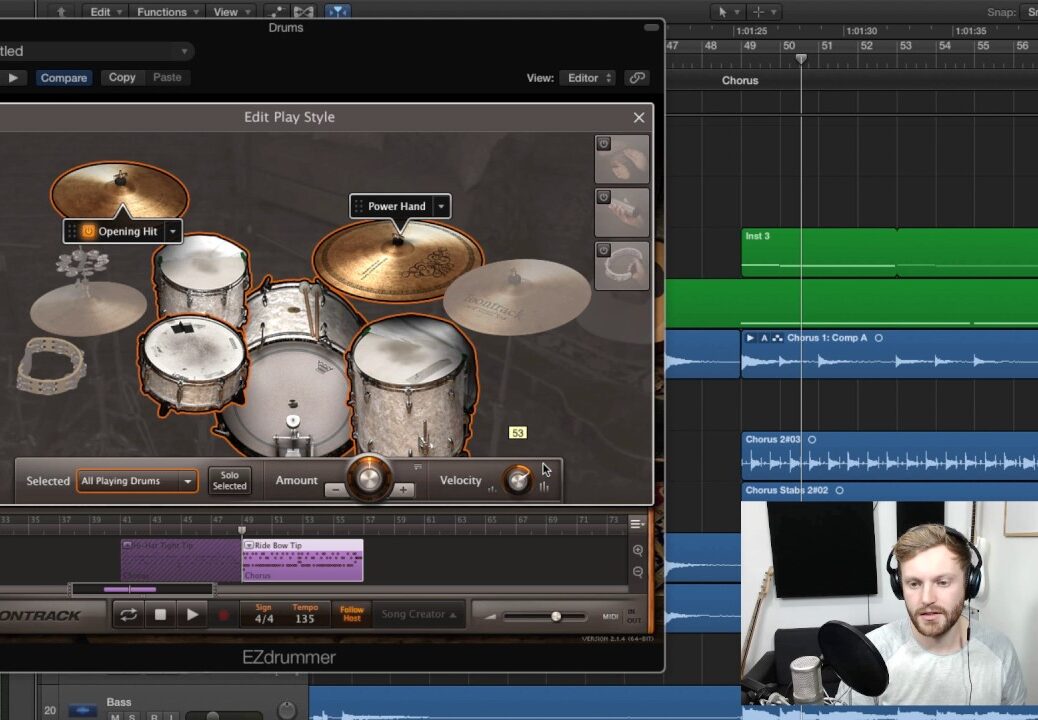Toggle the Follow Host button
The image size is (1038, 720).
click(352, 614)
